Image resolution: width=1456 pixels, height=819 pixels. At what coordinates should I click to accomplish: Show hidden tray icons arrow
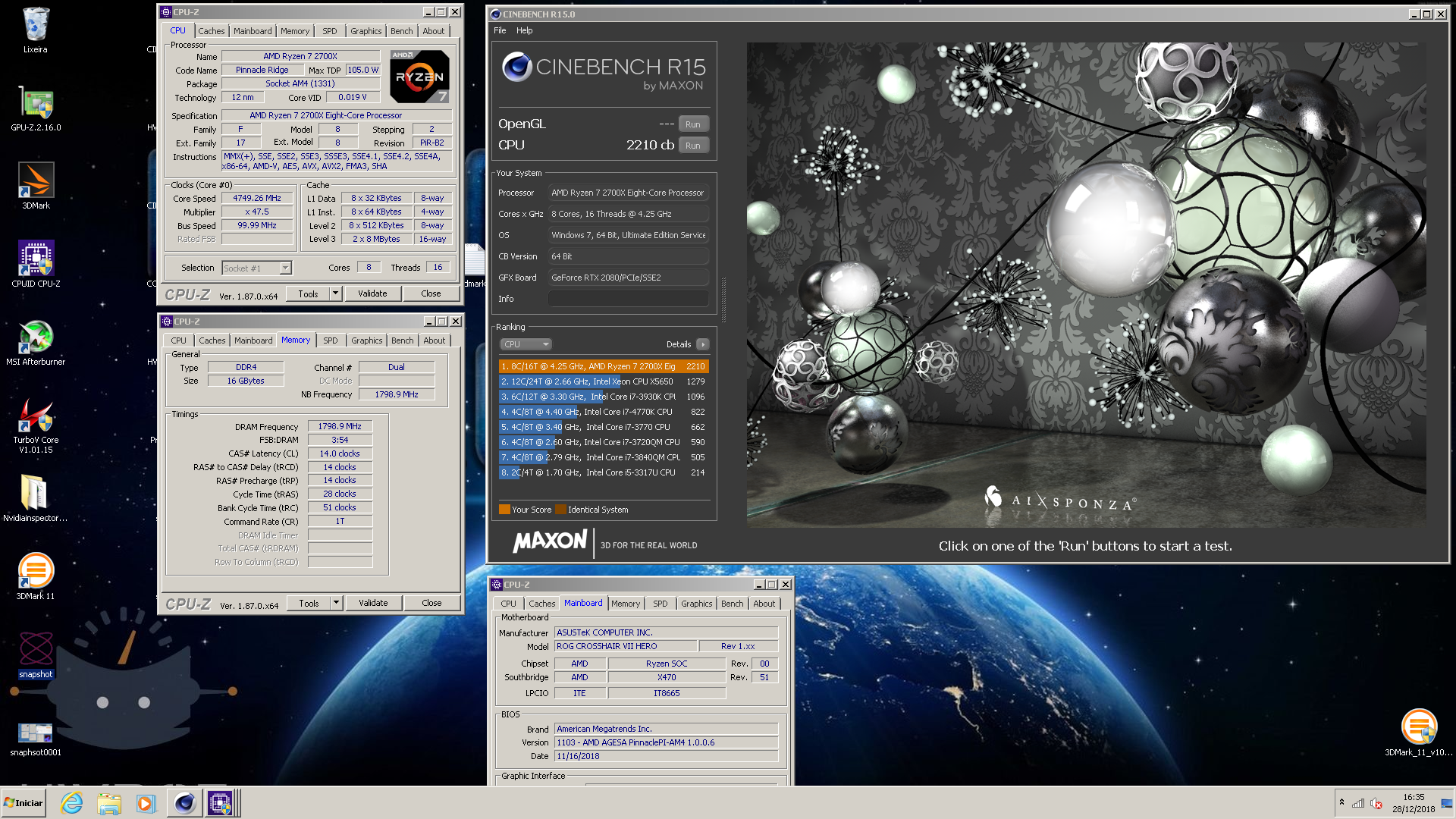coord(1341,802)
